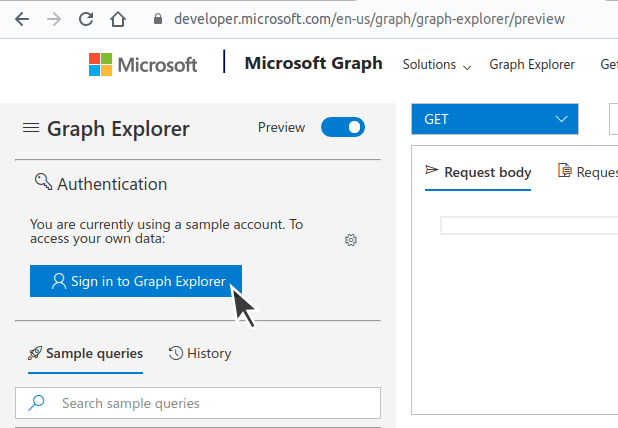Click Sign in to Graph Explorer
Image resolution: width=618 pixels, height=428 pixels.
click(136, 281)
